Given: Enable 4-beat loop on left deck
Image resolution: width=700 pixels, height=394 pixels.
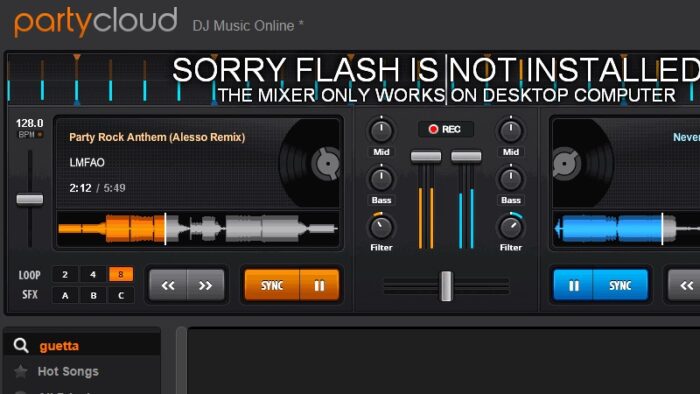Looking at the screenshot, I should 93,274.
